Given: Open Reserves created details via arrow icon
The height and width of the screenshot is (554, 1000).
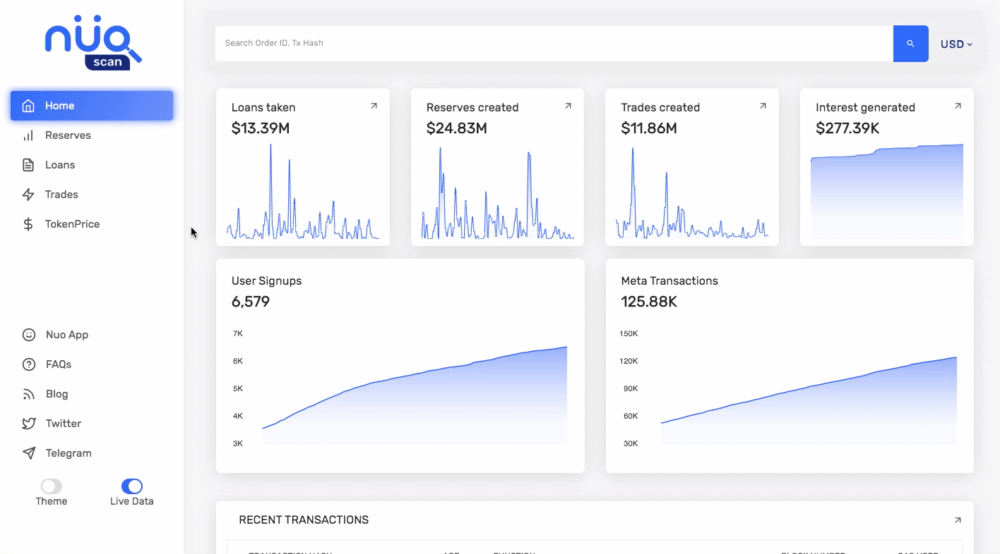Looking at the screenshot, I should click(568, 106).
